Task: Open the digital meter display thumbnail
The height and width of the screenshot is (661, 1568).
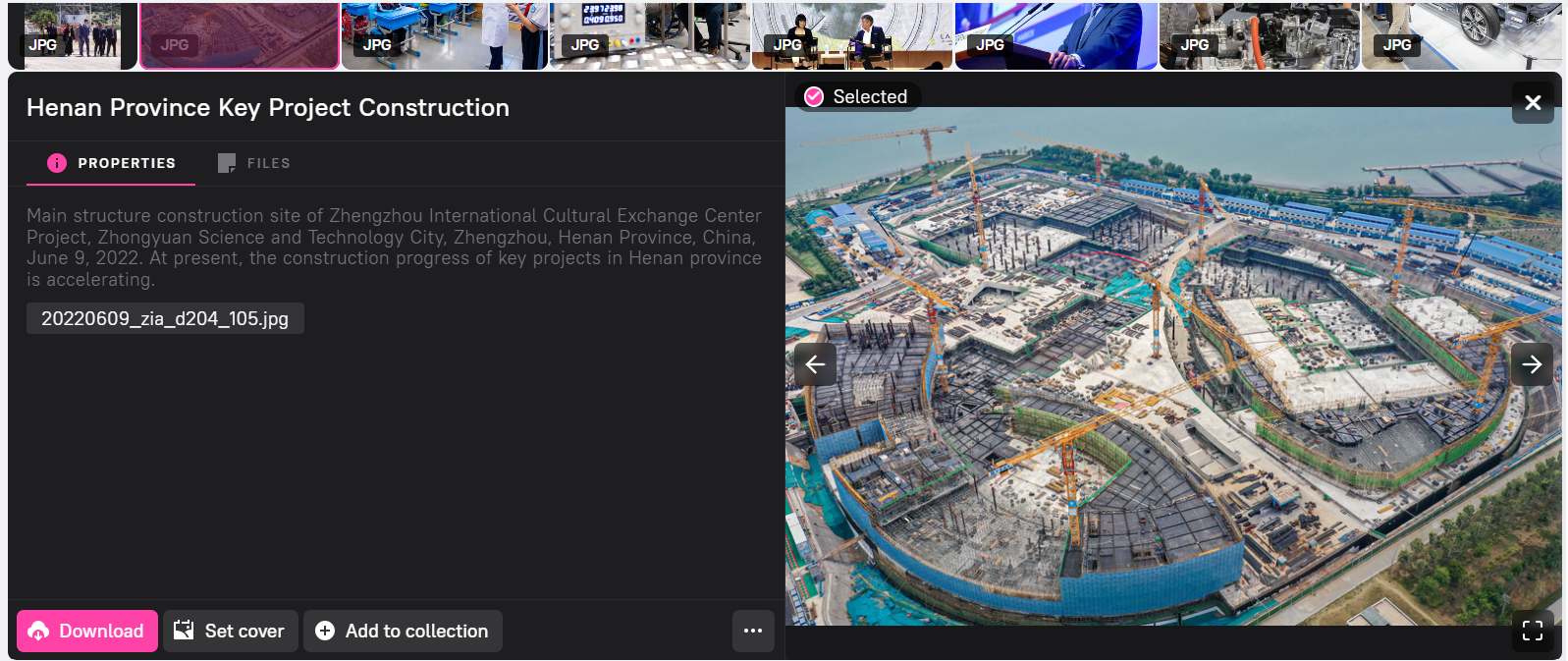Action: pyautogui.click(x=650, y=35)
